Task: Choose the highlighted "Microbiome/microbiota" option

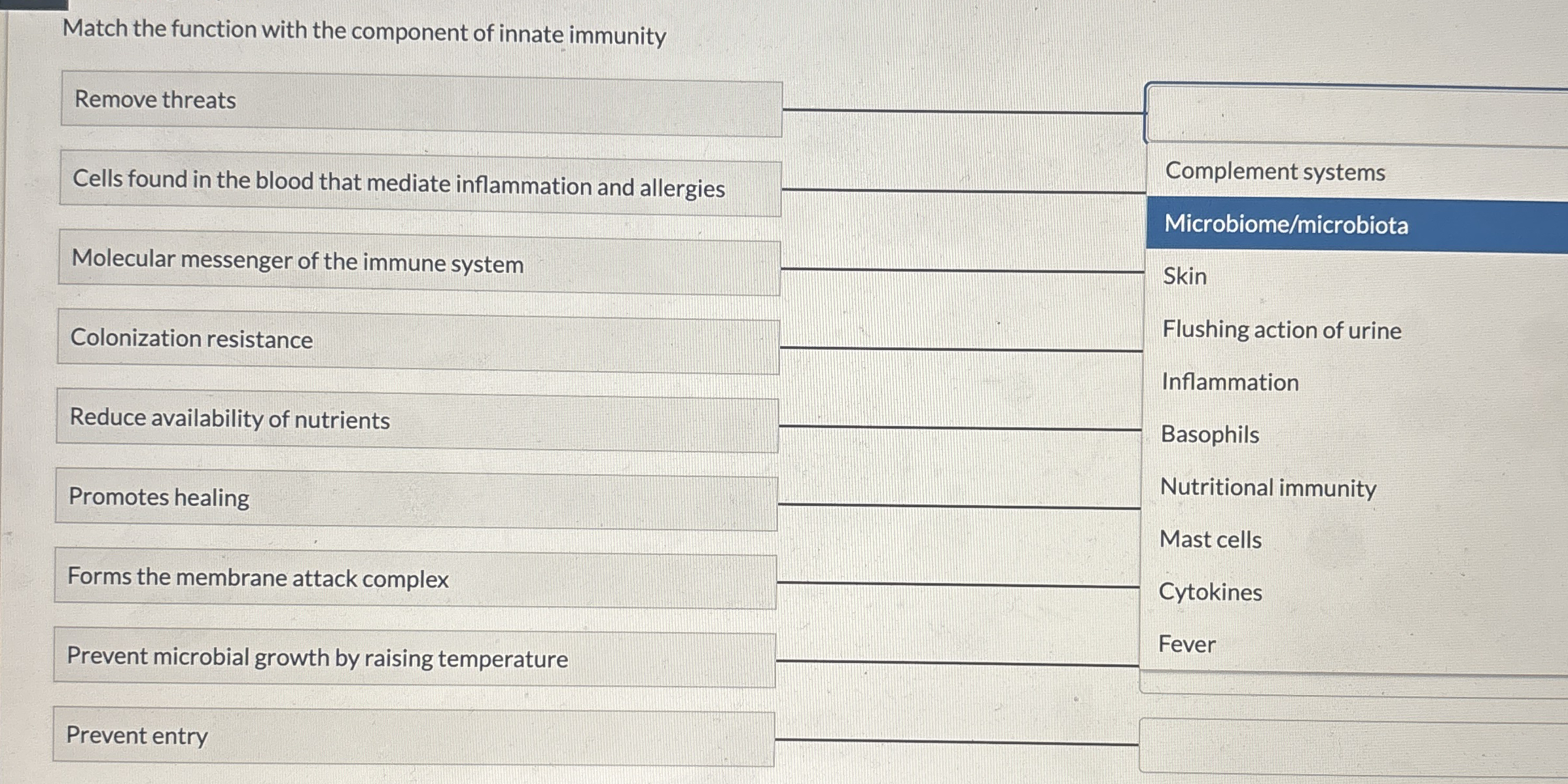Action: pyautogui.click(x=1285, y=226)
